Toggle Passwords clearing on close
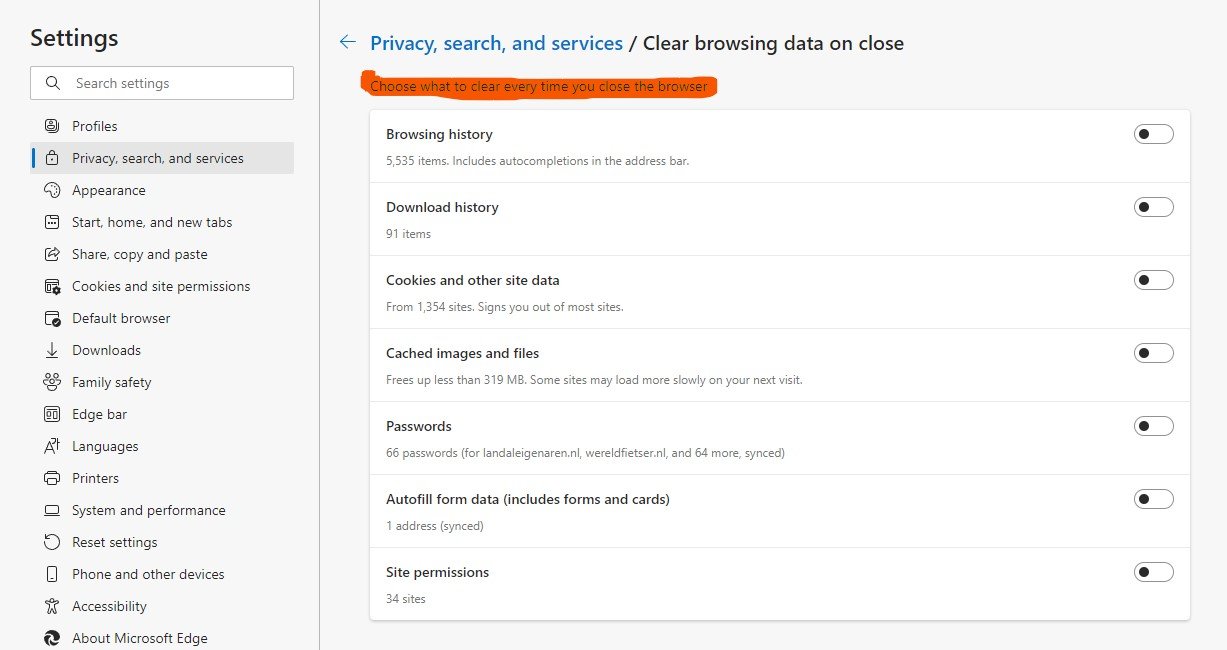 [1153, 426]
